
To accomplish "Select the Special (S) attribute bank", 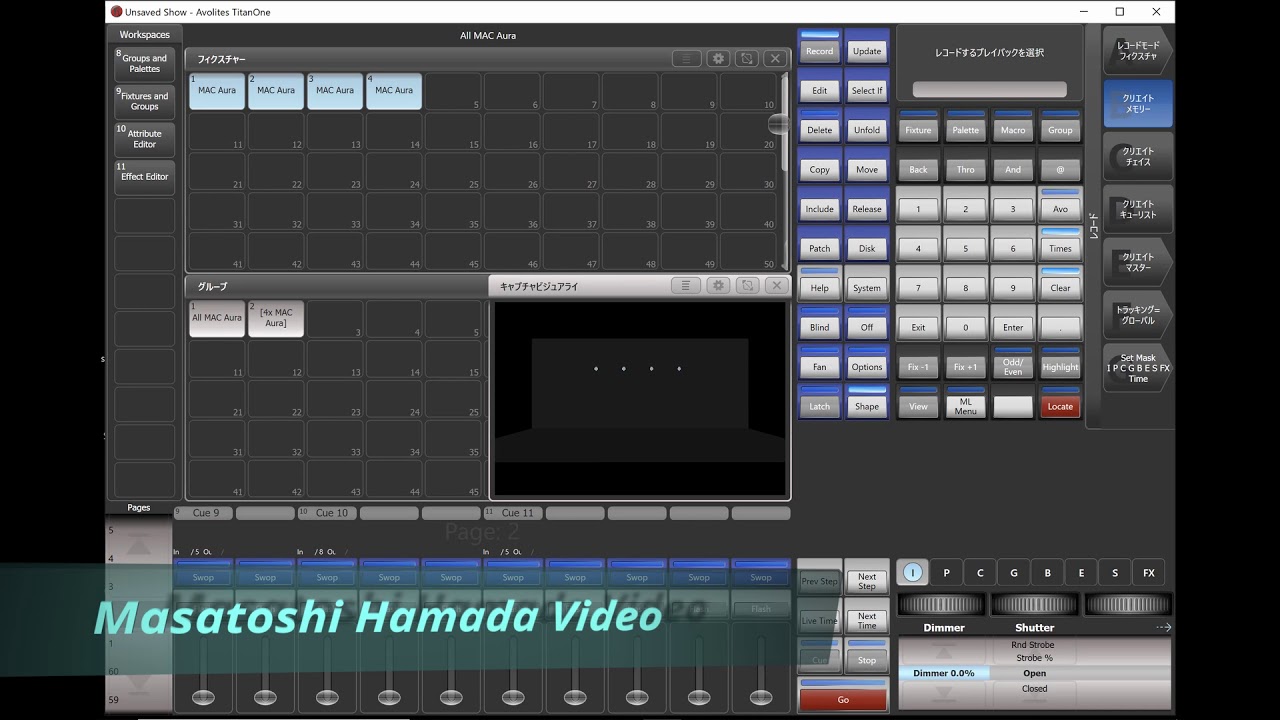I will (1115, 573).
